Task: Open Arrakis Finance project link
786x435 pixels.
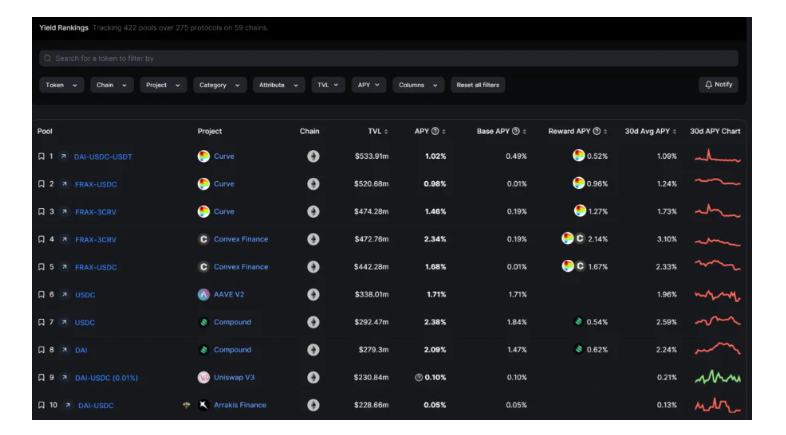Action: (240, 404)
